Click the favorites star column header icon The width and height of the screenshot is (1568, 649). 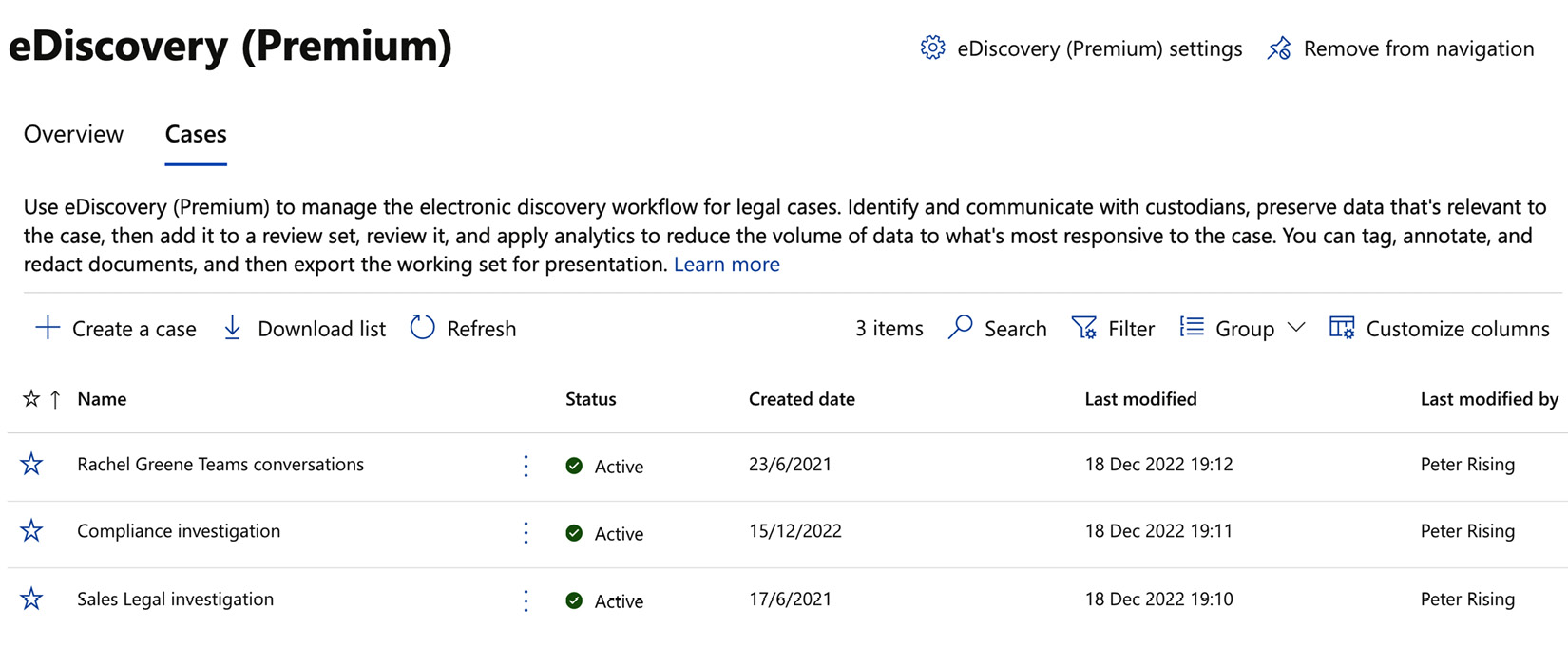[x=31, y=399]
